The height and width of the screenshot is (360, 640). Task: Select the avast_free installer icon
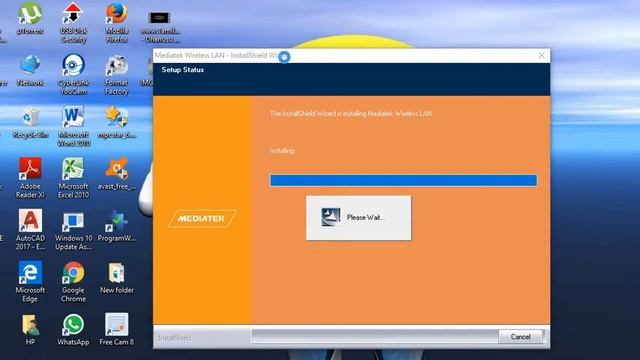[x=117, y=174]
